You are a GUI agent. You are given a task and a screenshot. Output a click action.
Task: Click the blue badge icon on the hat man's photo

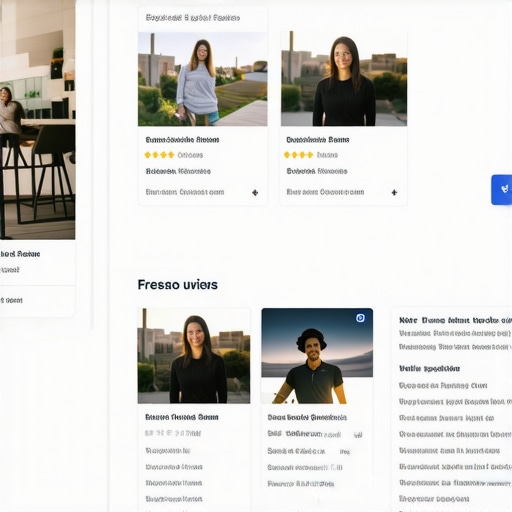(x=360, y=318)
